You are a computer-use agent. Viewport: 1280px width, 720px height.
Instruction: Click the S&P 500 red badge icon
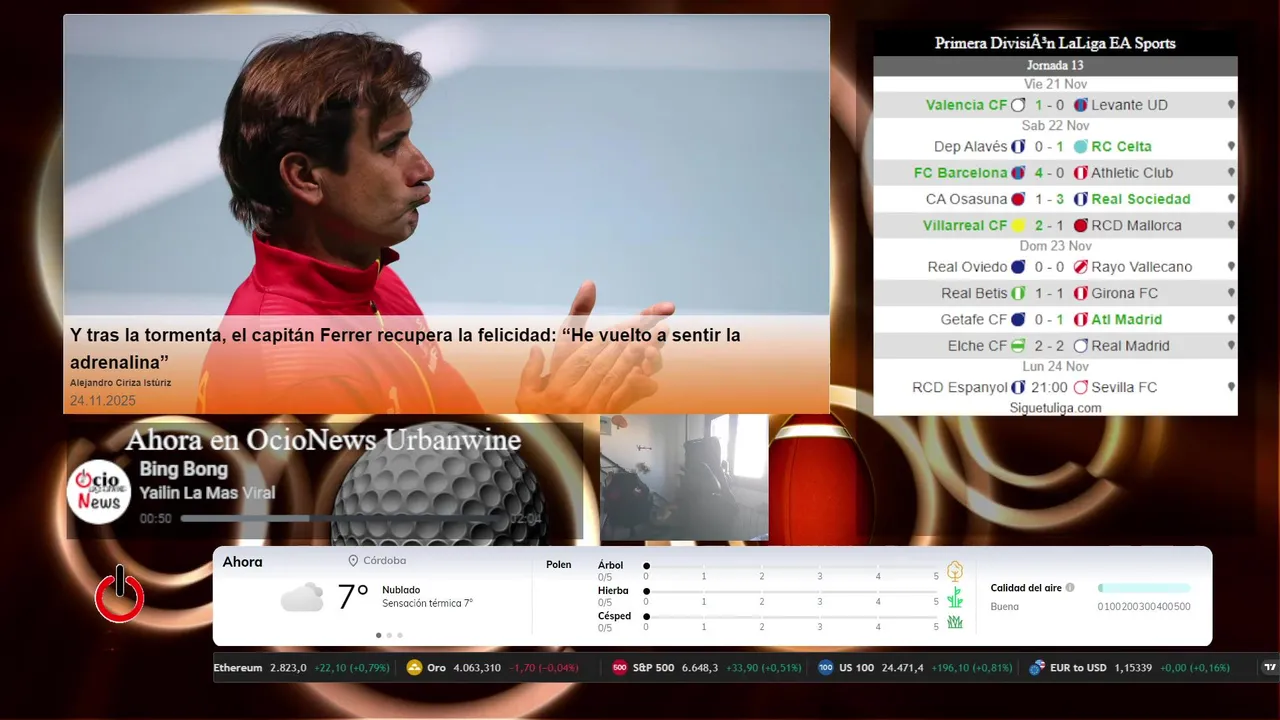tap(620, 668)
